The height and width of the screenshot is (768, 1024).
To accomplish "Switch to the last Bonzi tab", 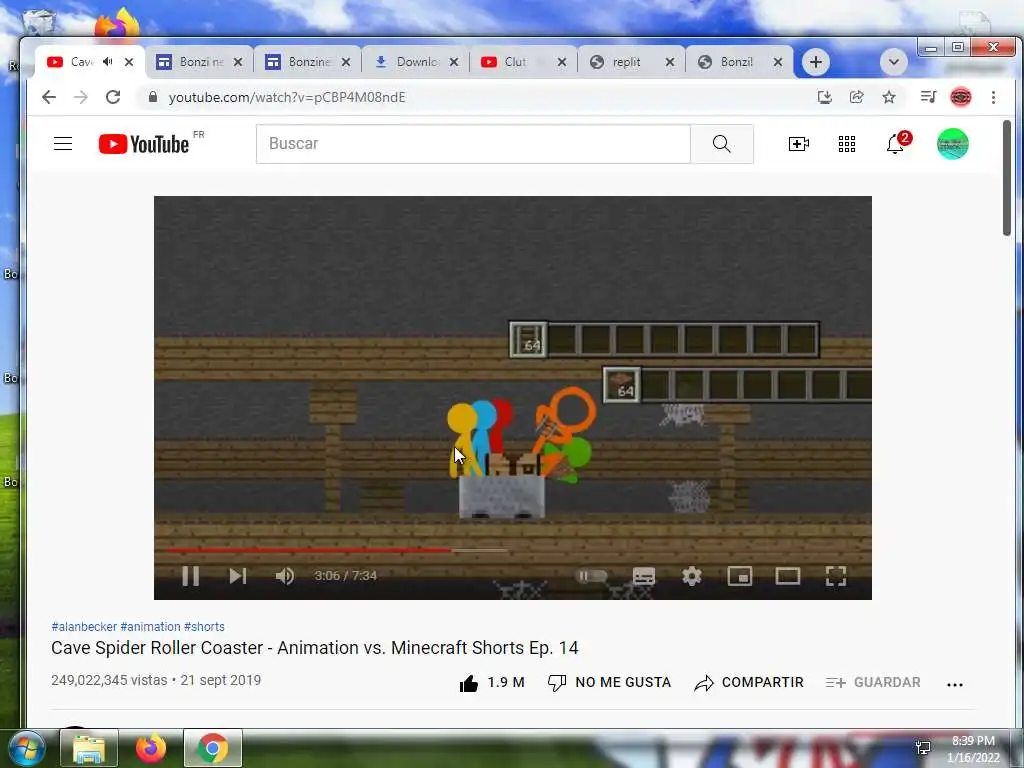I will [739, 62].
